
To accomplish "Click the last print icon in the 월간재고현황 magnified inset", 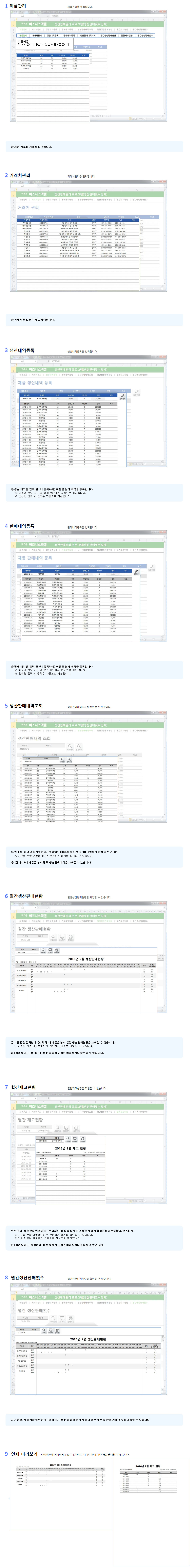I will coord(83,1140).
